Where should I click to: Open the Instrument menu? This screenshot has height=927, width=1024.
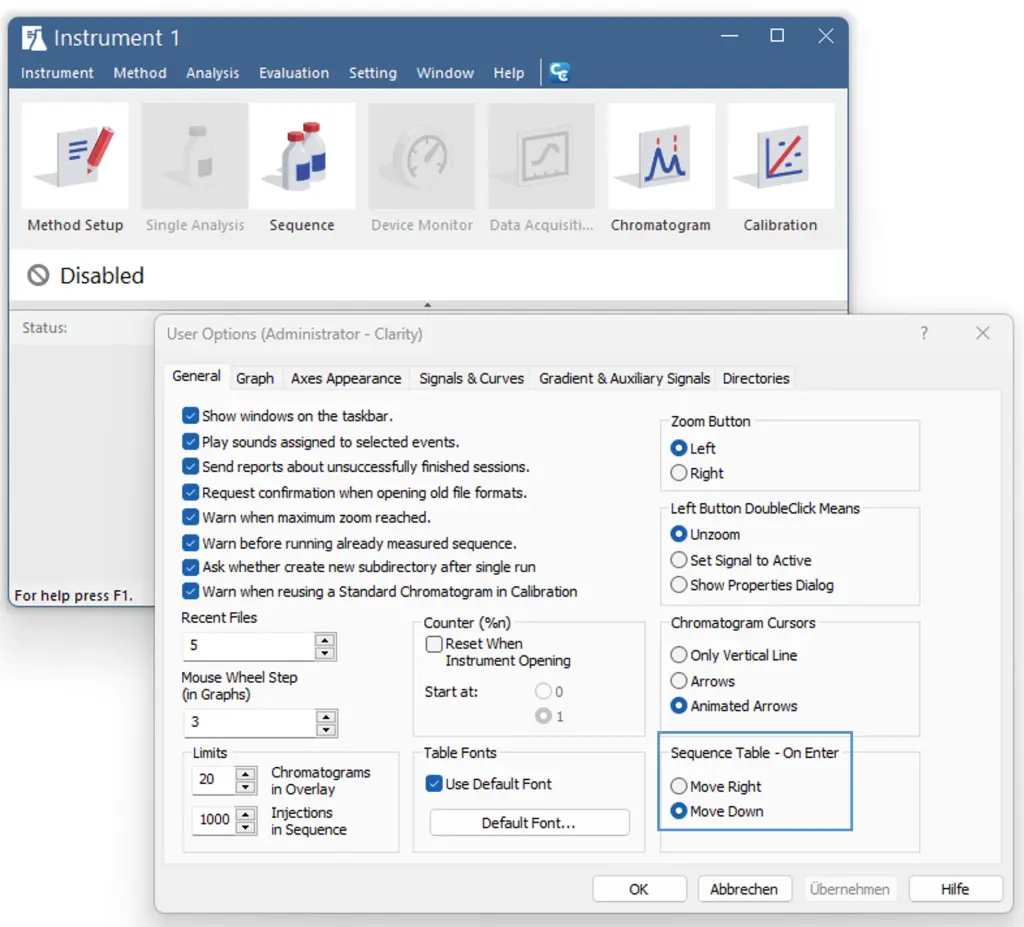point(57,73)
